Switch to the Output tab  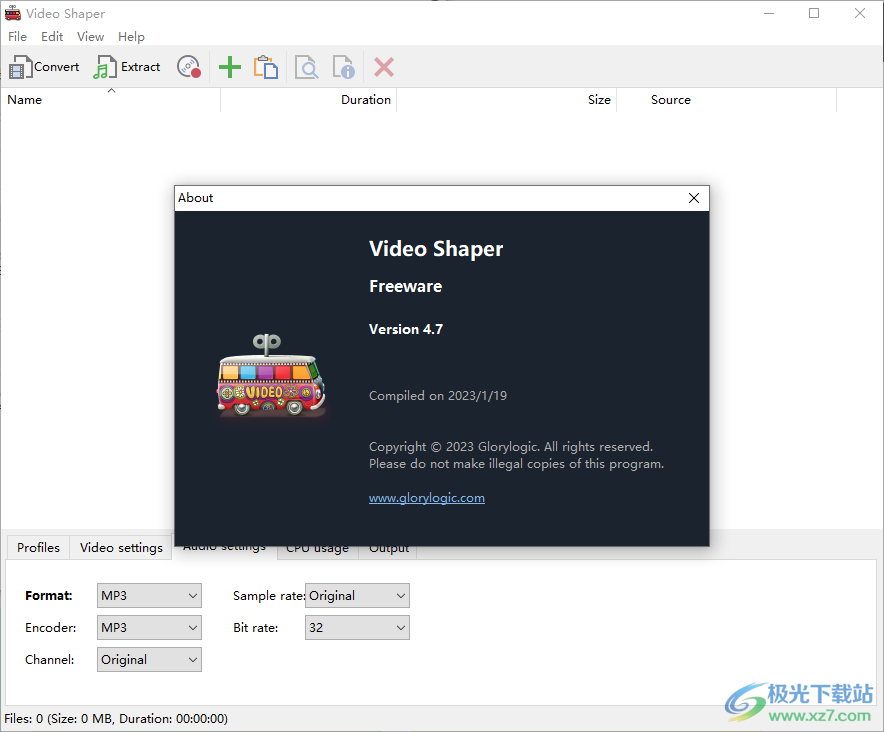(x=389, y=551)
